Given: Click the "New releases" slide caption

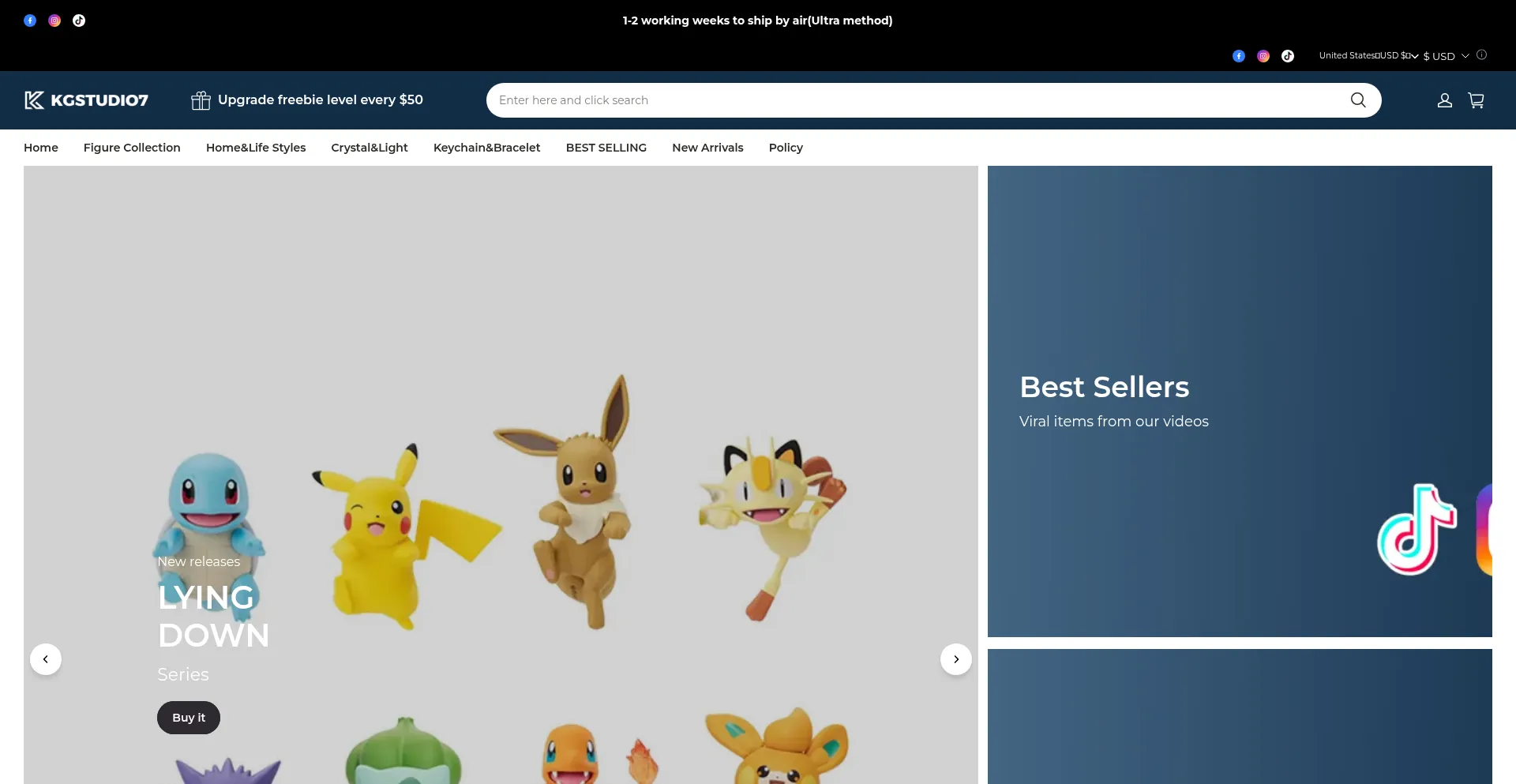Looking at the screenshot, I should click(199, 561).
